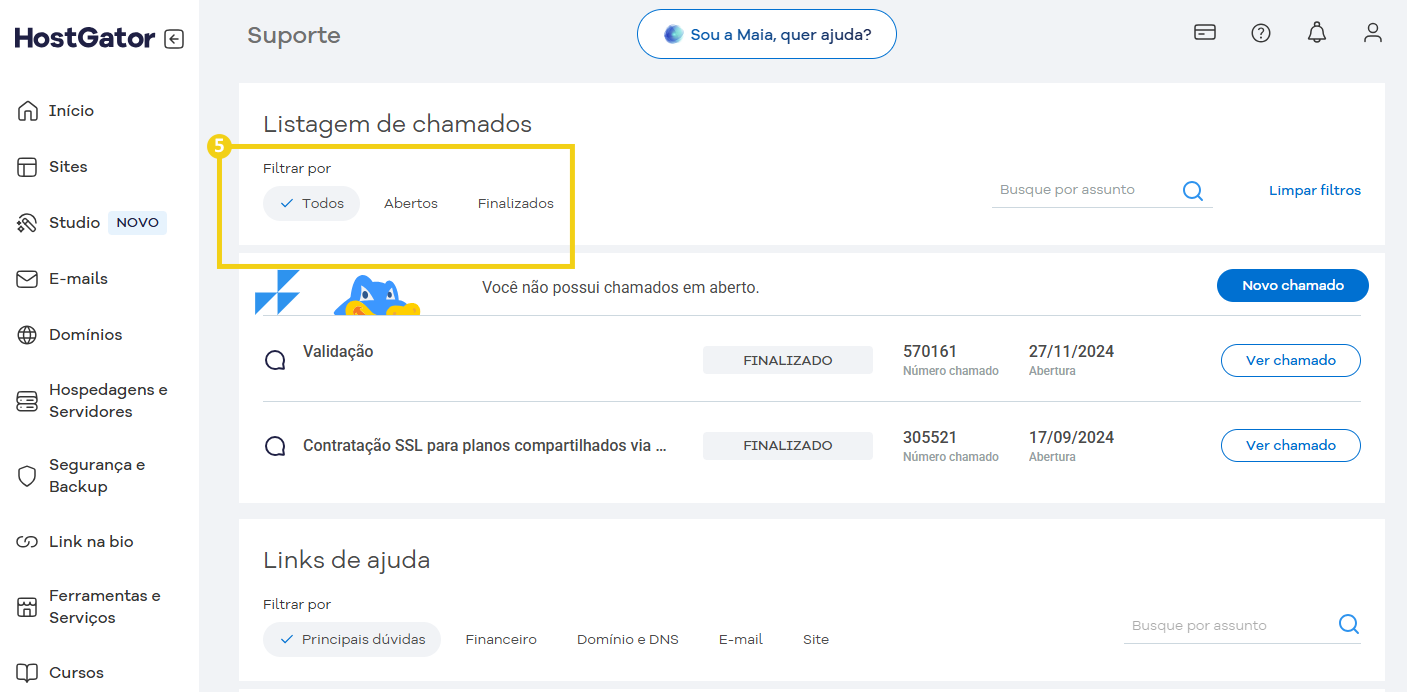Click the FINALIZADO status of ticket 305521
The image size is (1407, 692).
[x=788, y=446]
